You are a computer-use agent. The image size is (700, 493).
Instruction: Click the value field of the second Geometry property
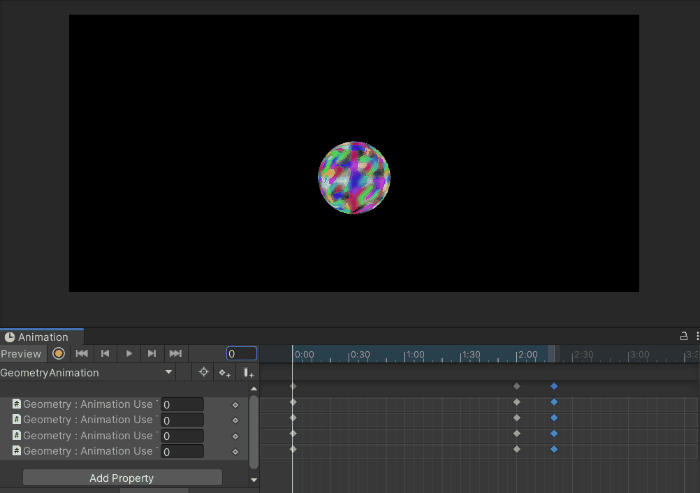182,420
